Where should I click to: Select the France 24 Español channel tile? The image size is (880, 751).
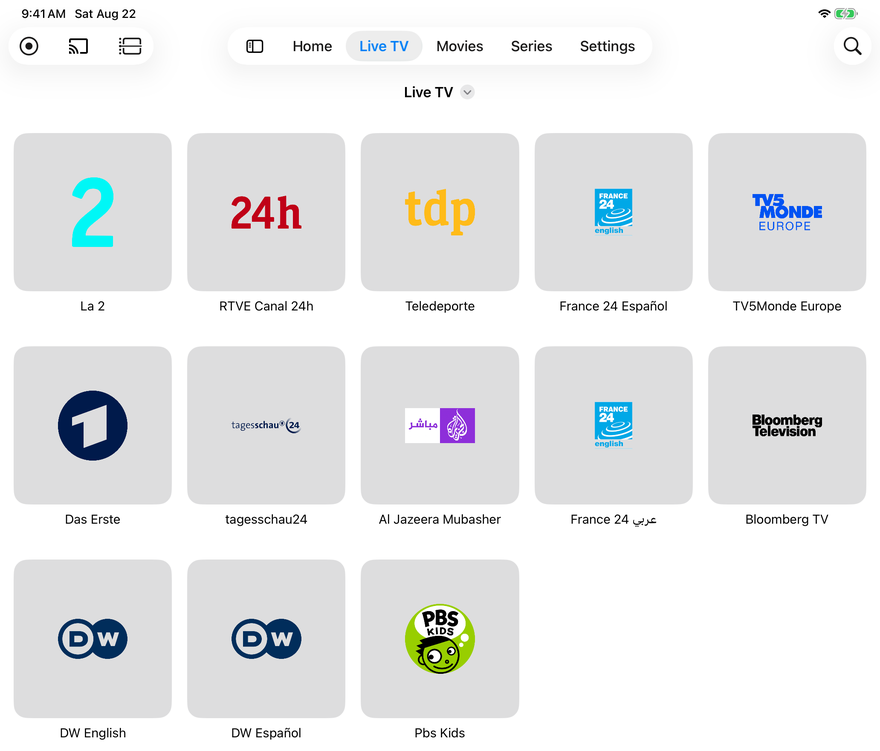(x=613, y=212)
